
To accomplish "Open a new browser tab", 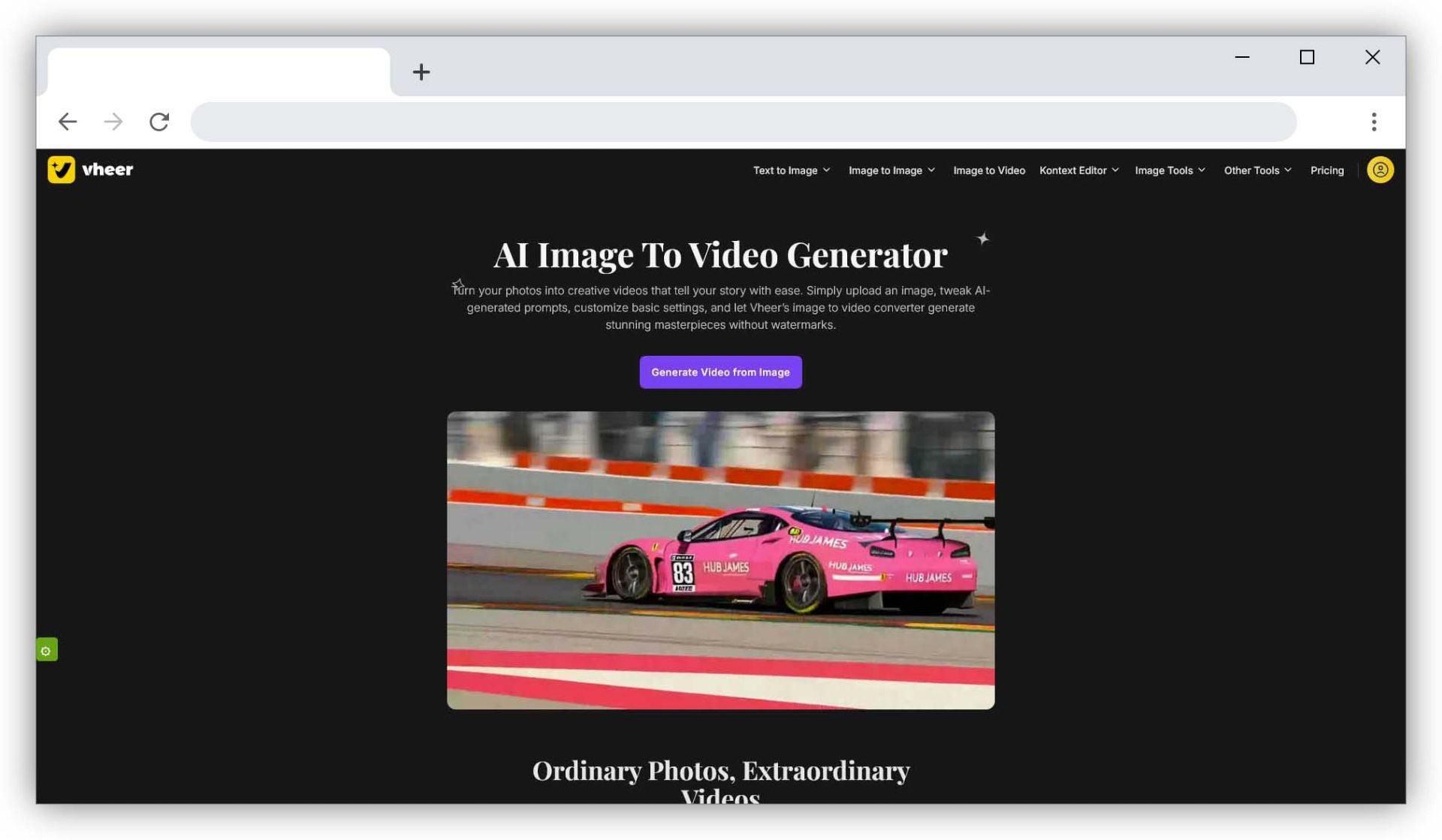I will point(421,72).
